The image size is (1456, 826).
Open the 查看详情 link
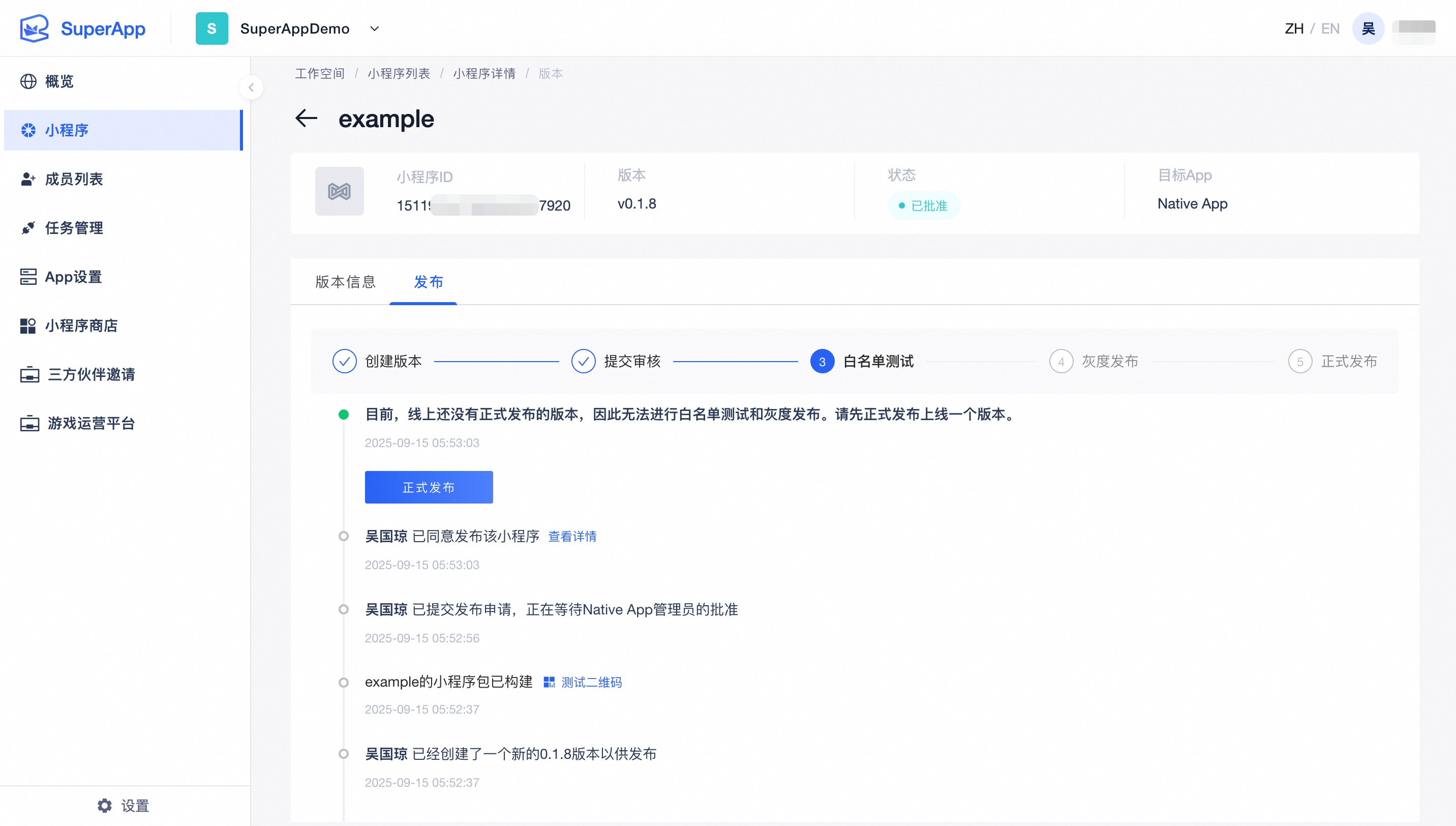click(x=572, y=537)
